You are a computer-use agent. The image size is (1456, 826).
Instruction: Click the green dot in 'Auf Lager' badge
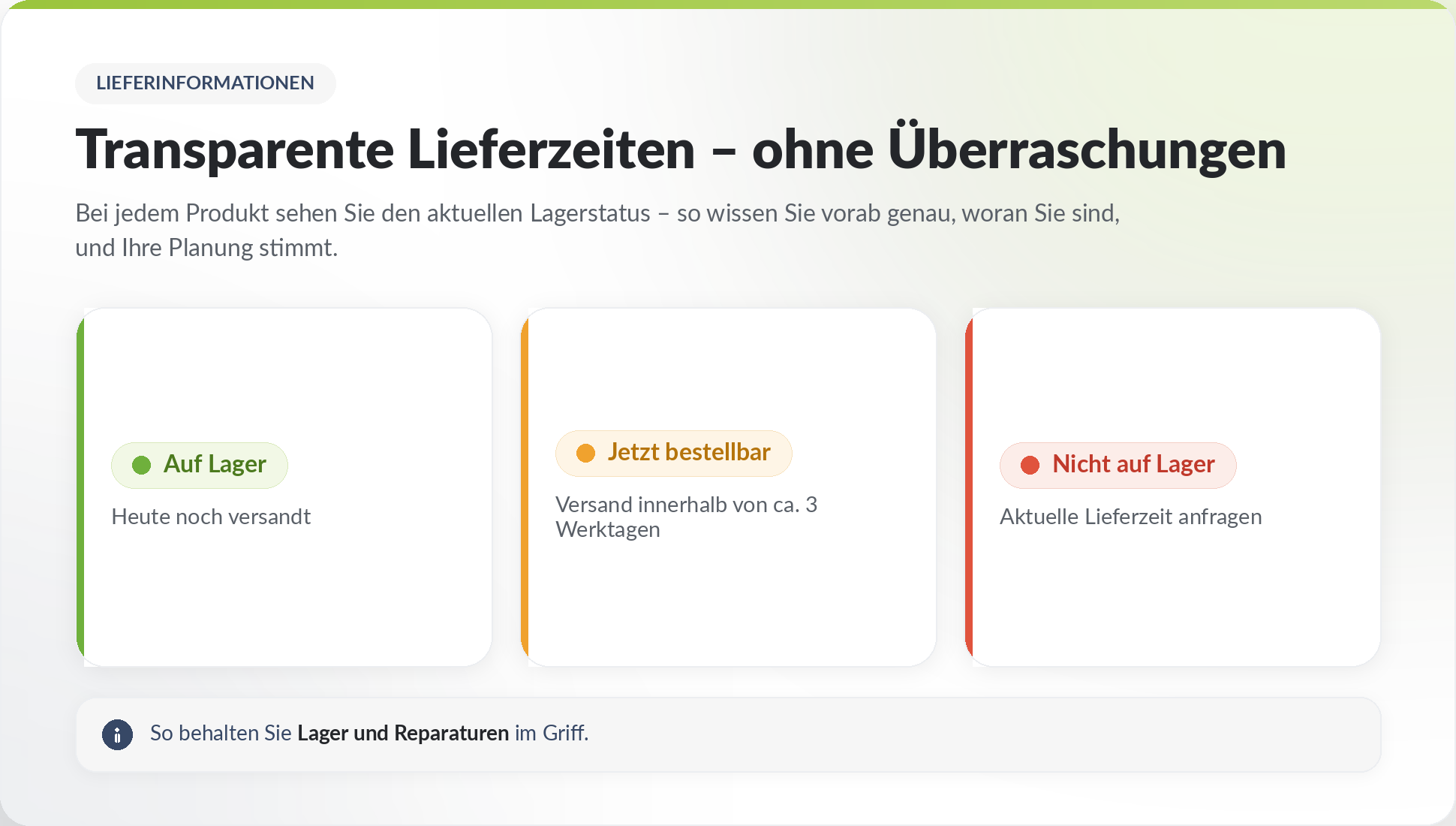pos(141,466)
